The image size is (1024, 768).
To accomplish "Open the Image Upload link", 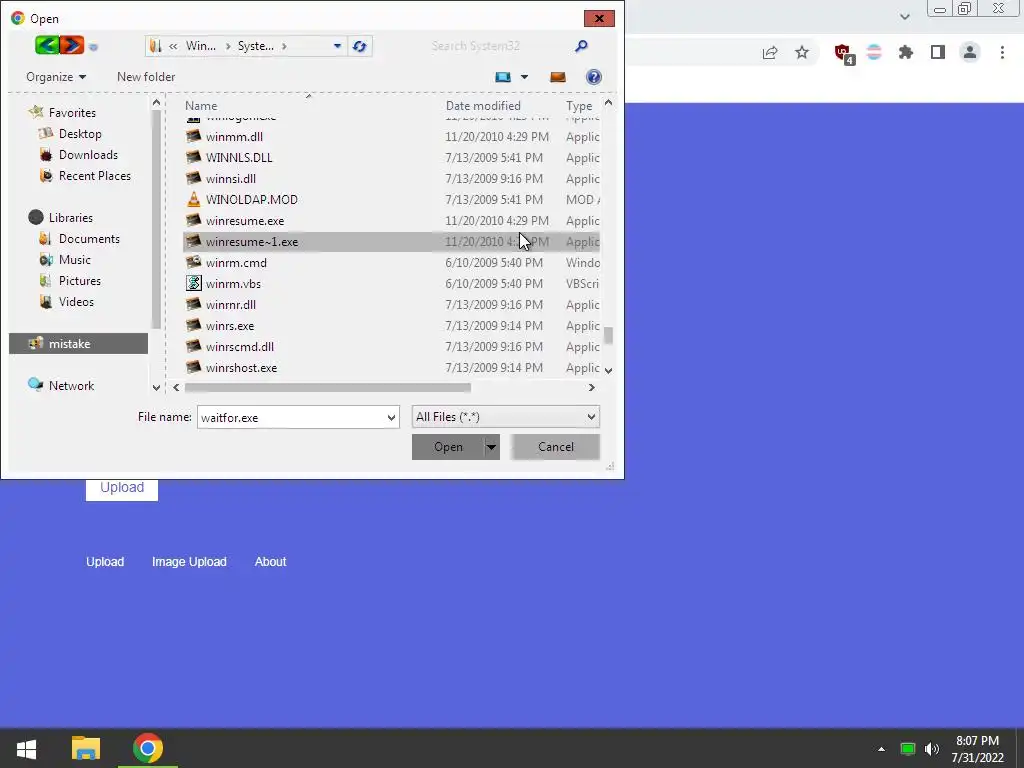I will tap(189, 562).
